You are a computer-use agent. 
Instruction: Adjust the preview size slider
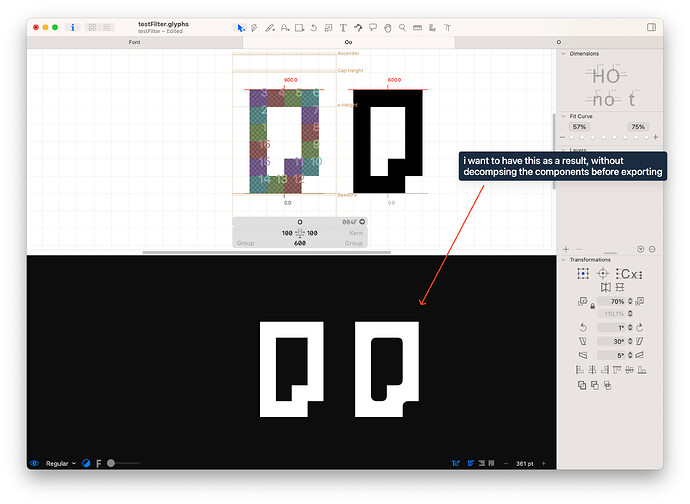pos(110,463)
